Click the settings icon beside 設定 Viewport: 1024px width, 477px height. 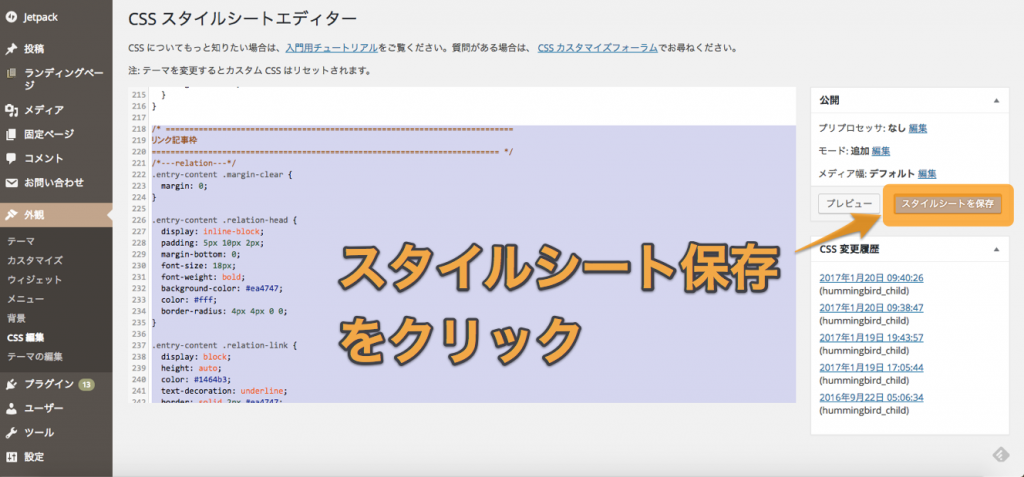[x=10, y=457]
